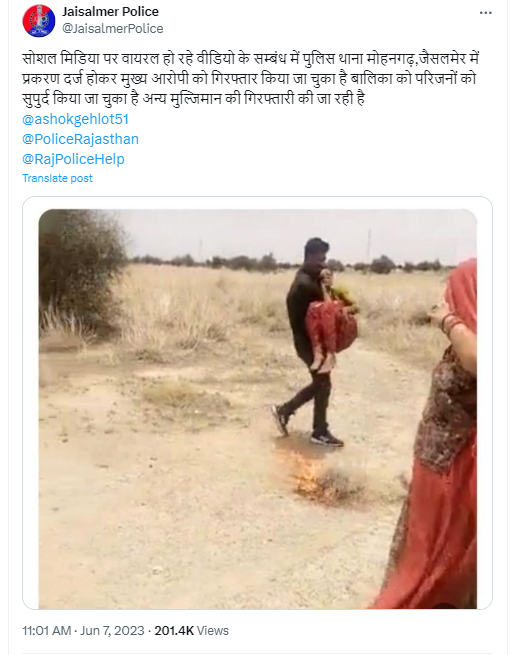Open the Jaisalmer Police profile avatar
The image size is (518, 655).
pos(39,20)
